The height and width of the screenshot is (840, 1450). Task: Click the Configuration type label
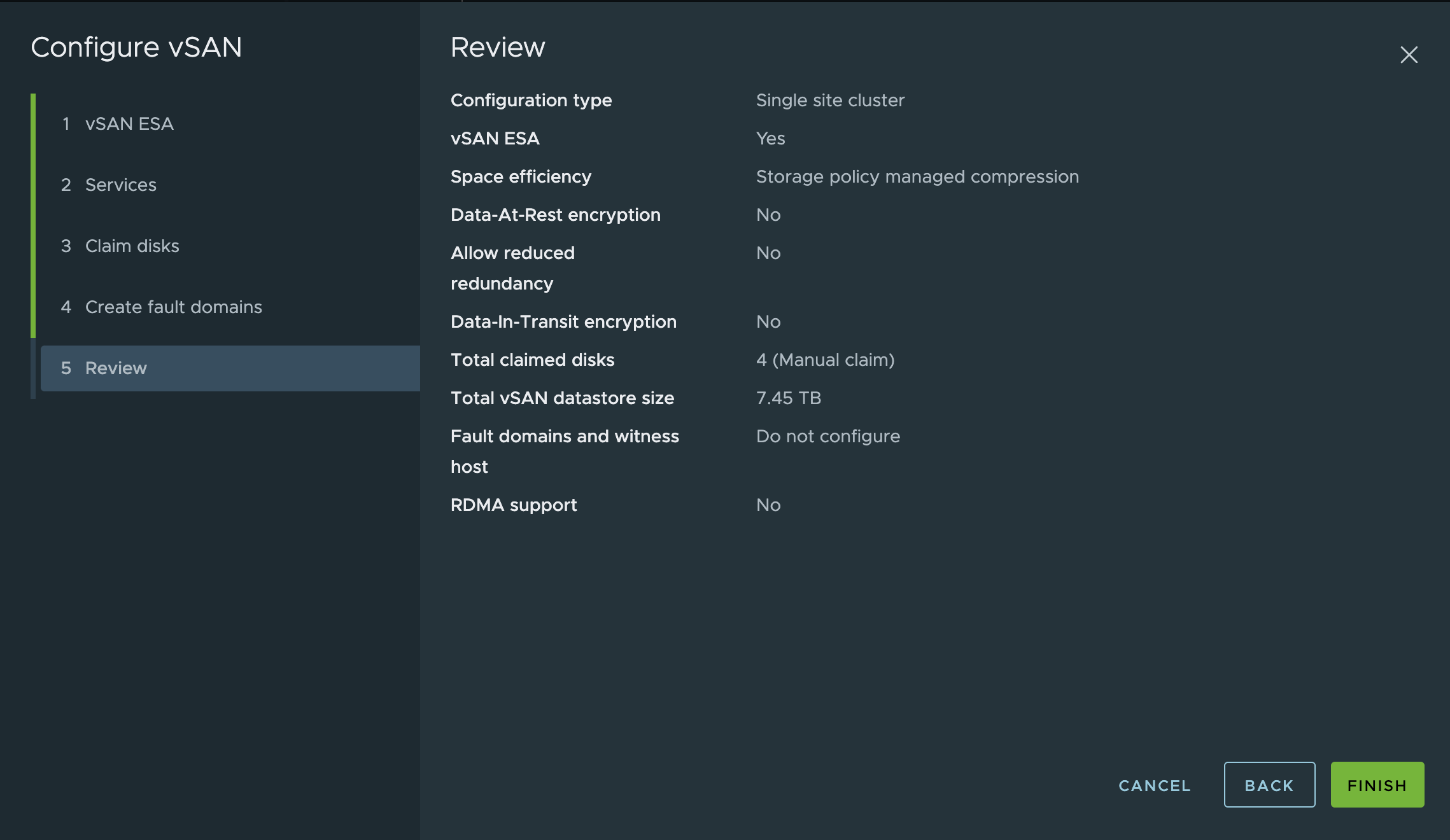pyautogui.click(x=531, y=100)
